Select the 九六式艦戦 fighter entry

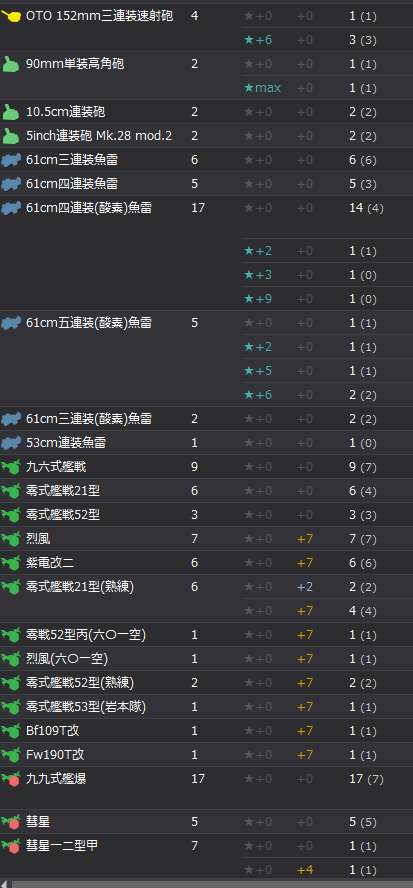pyautogui.click(x=56, y=467)
